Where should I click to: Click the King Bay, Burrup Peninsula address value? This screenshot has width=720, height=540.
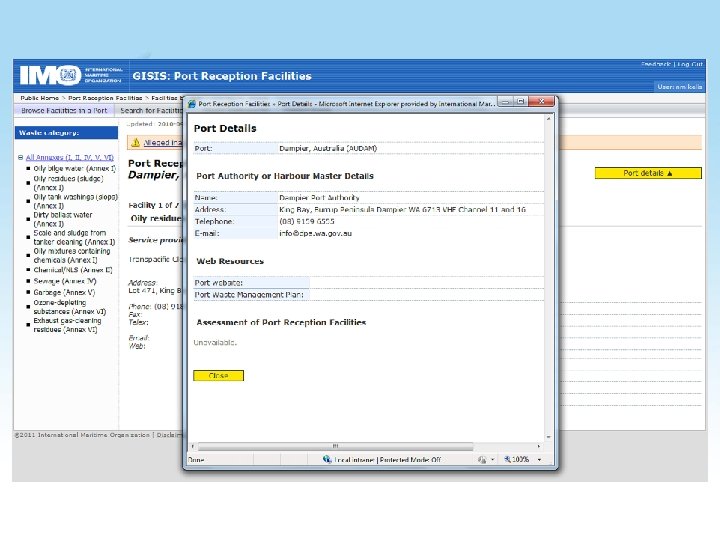point(402,209)
